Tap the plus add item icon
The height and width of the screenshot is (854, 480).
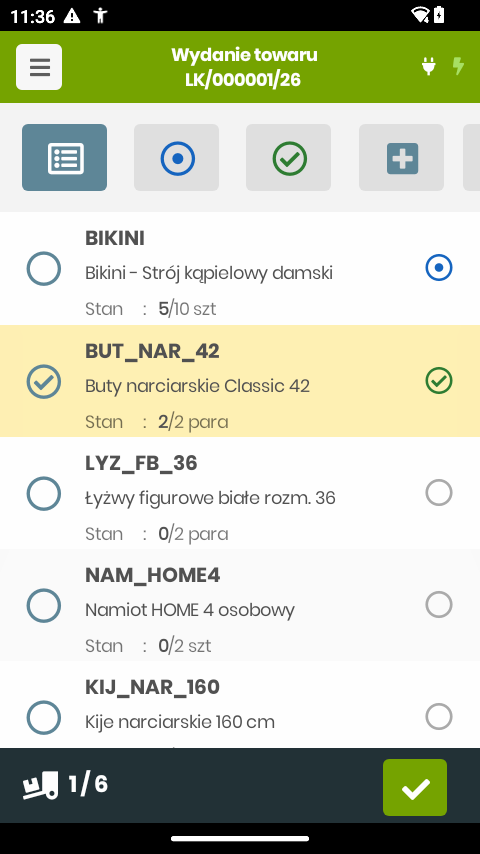pyautogui.click(x=402, y=157)
